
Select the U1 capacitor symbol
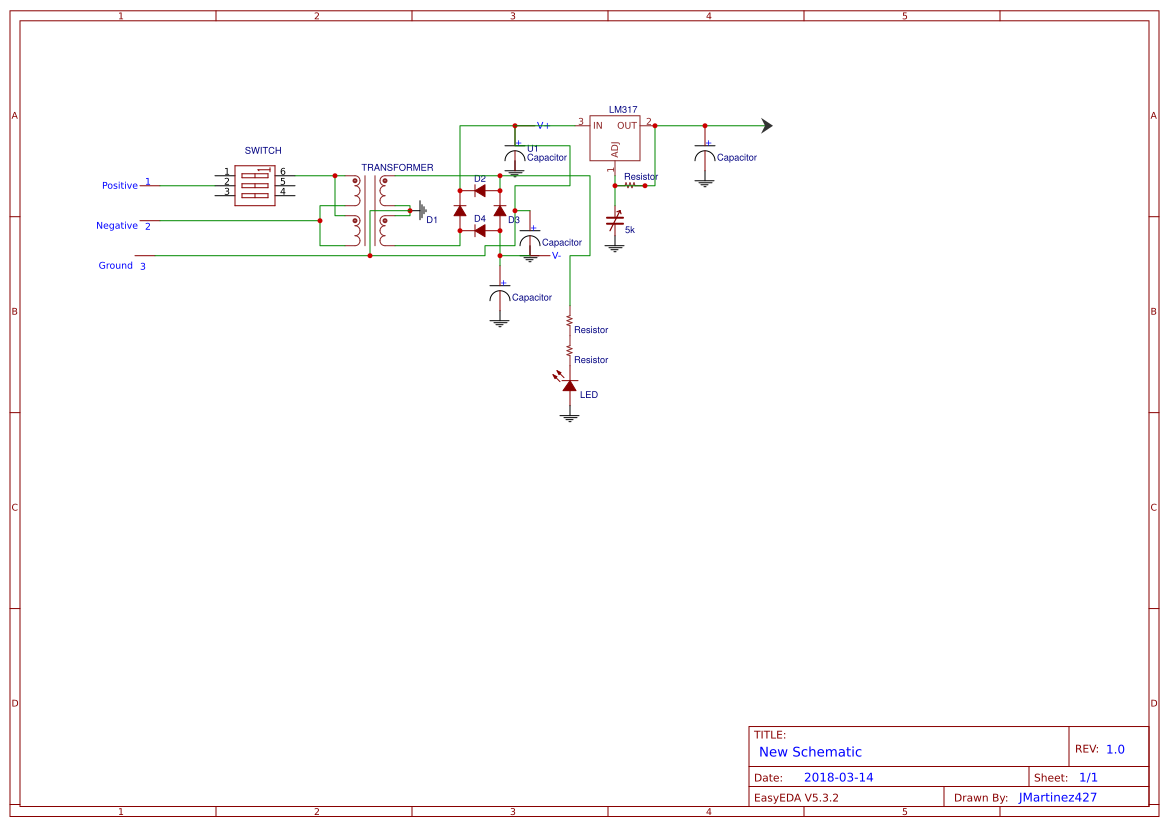(x=514, y=157)
